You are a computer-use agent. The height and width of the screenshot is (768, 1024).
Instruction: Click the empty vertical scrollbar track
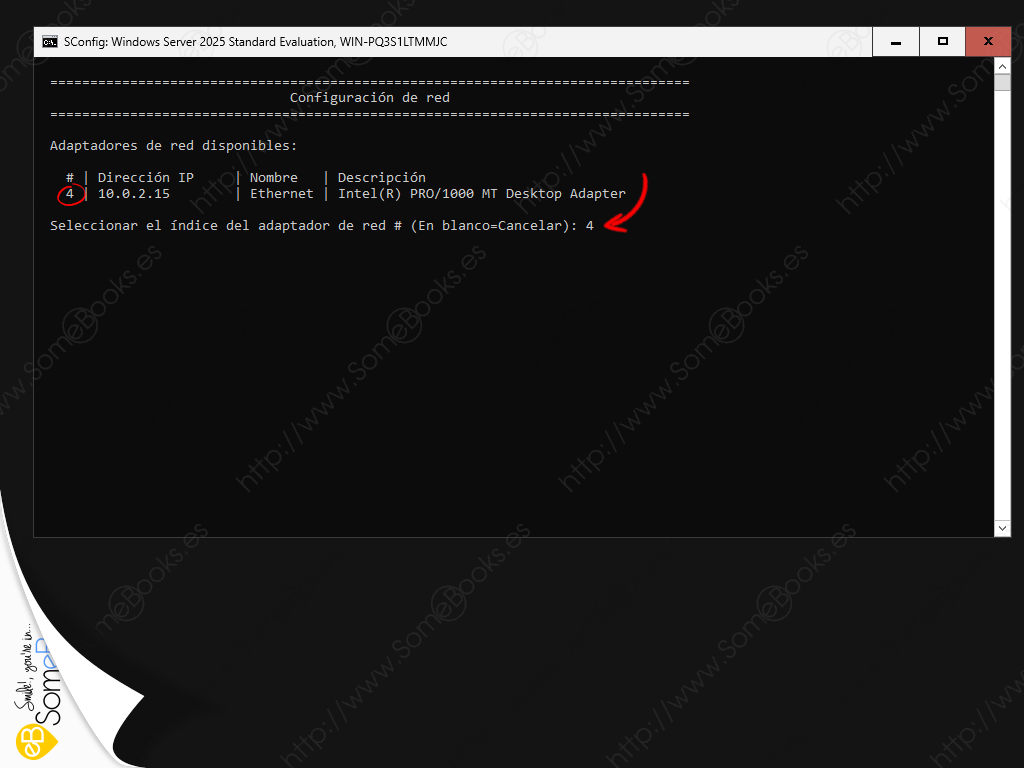coord(1002,300)
